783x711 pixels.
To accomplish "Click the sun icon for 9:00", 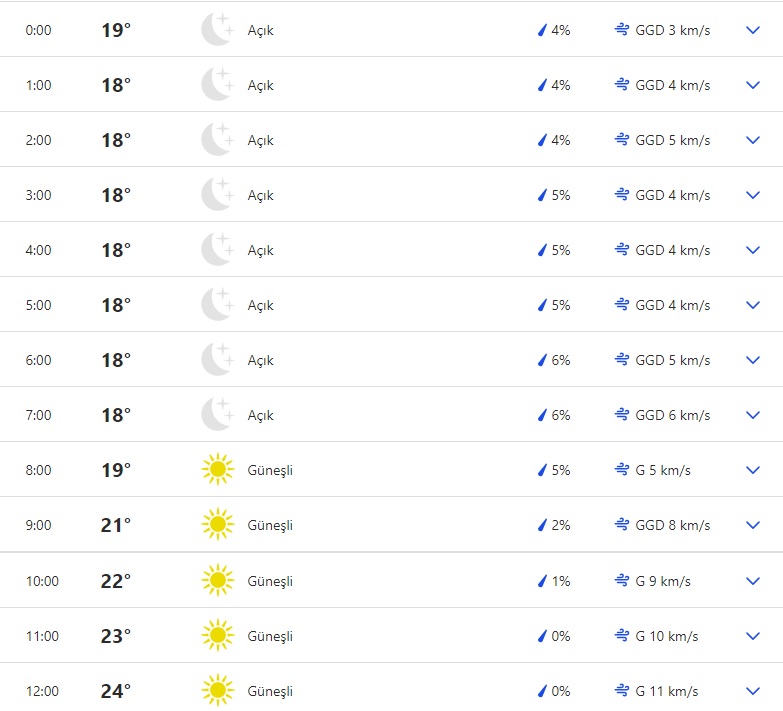I will [217, 525].
